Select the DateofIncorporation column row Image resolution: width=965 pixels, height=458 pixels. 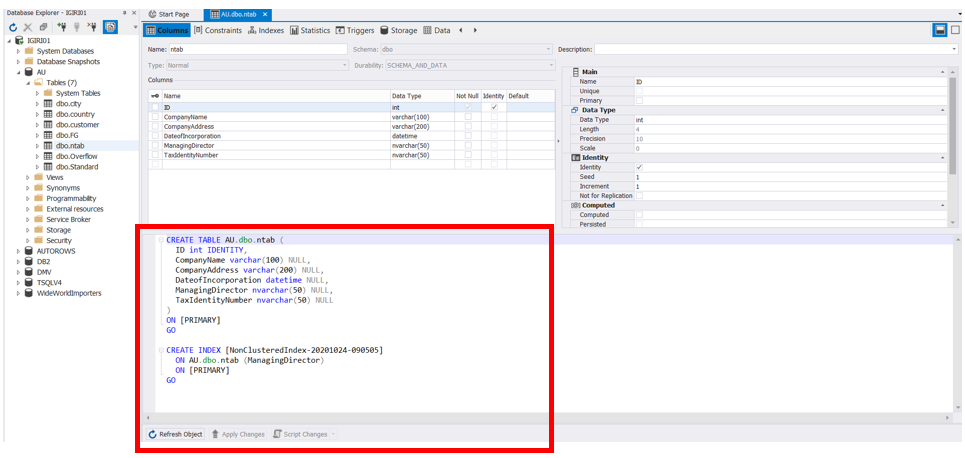coord(352,136)
